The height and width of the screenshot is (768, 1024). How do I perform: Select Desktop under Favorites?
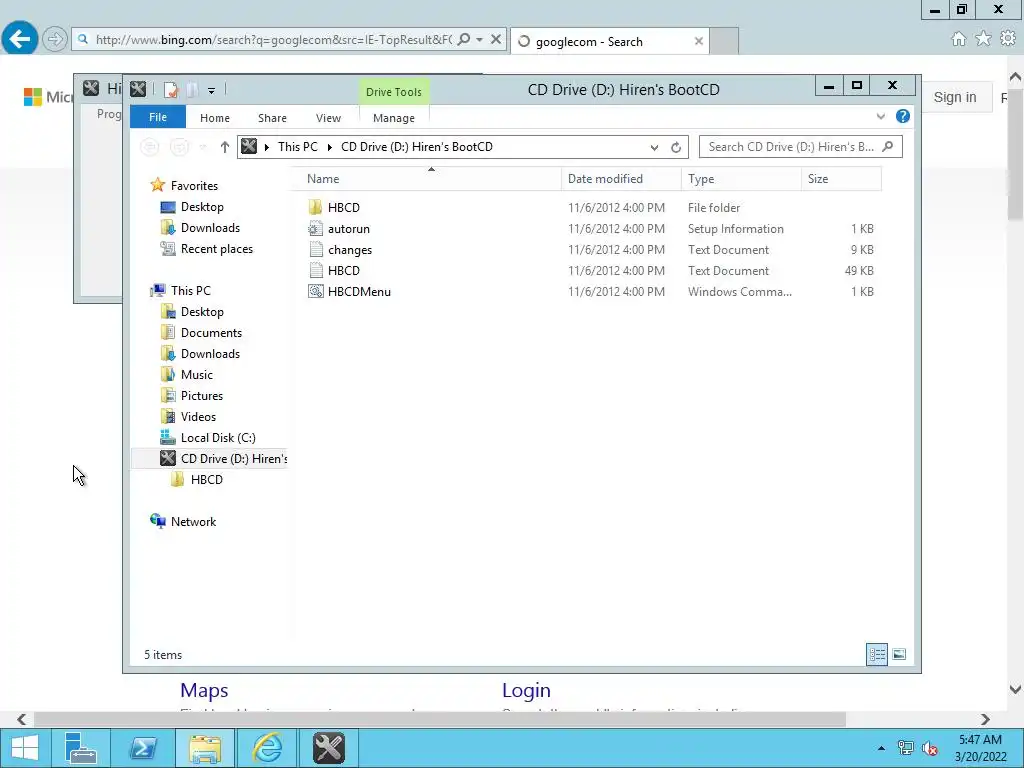pos(202,207)
